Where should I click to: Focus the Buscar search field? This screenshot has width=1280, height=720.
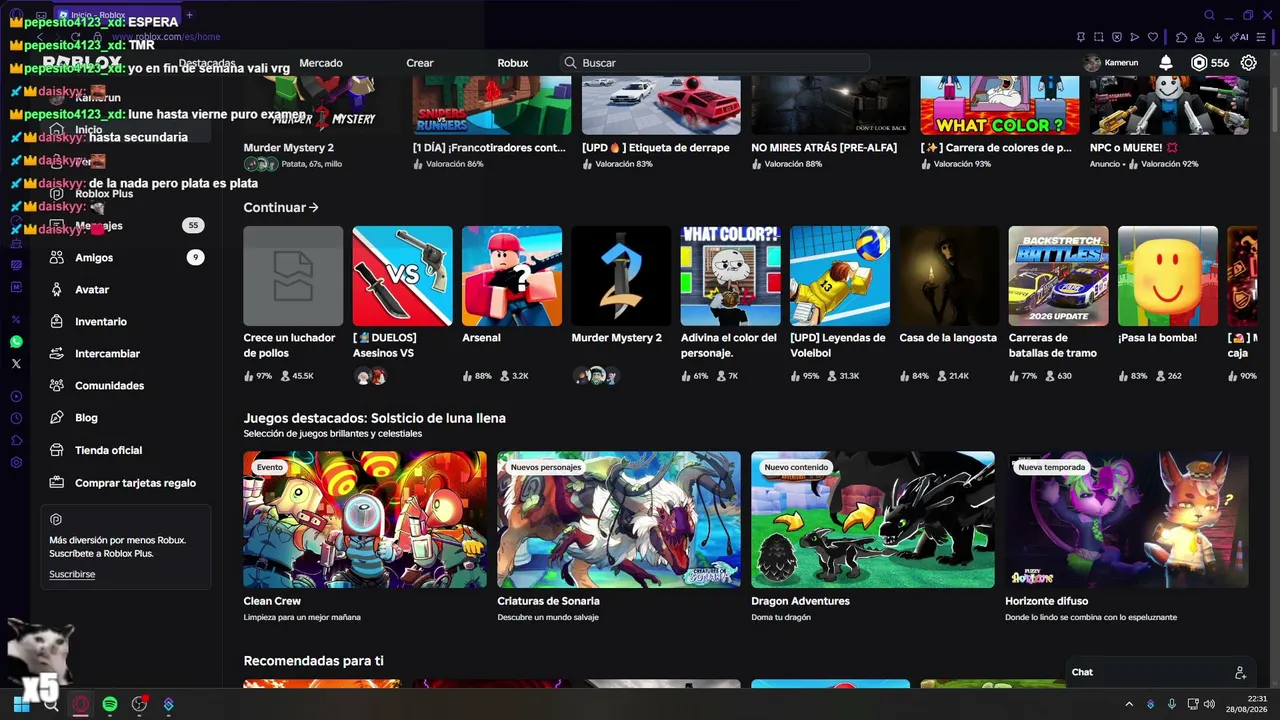click(x=714, y=63)
